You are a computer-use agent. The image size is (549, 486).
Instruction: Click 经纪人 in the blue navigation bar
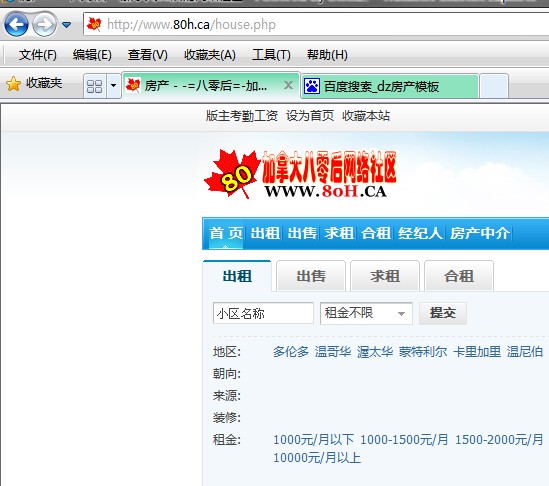[x=420, y=233]
